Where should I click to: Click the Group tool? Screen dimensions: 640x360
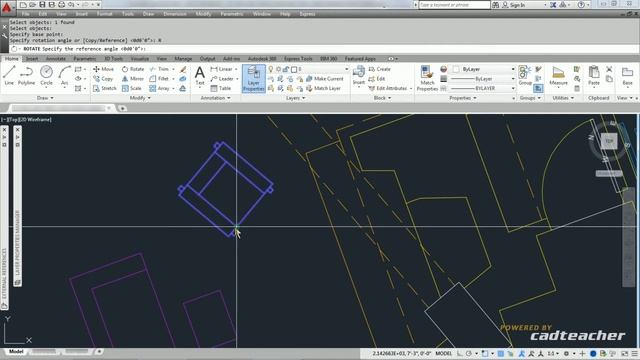tap(525, 76)
